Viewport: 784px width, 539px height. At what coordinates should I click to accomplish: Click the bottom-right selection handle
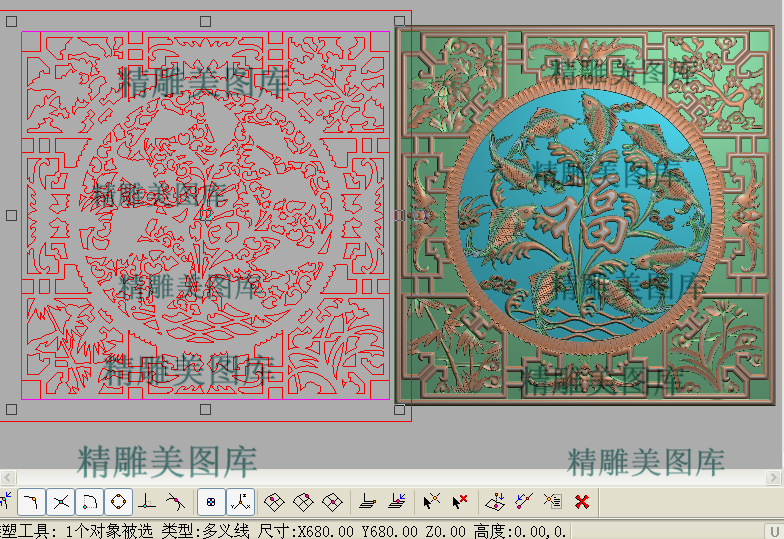[400, 410]
